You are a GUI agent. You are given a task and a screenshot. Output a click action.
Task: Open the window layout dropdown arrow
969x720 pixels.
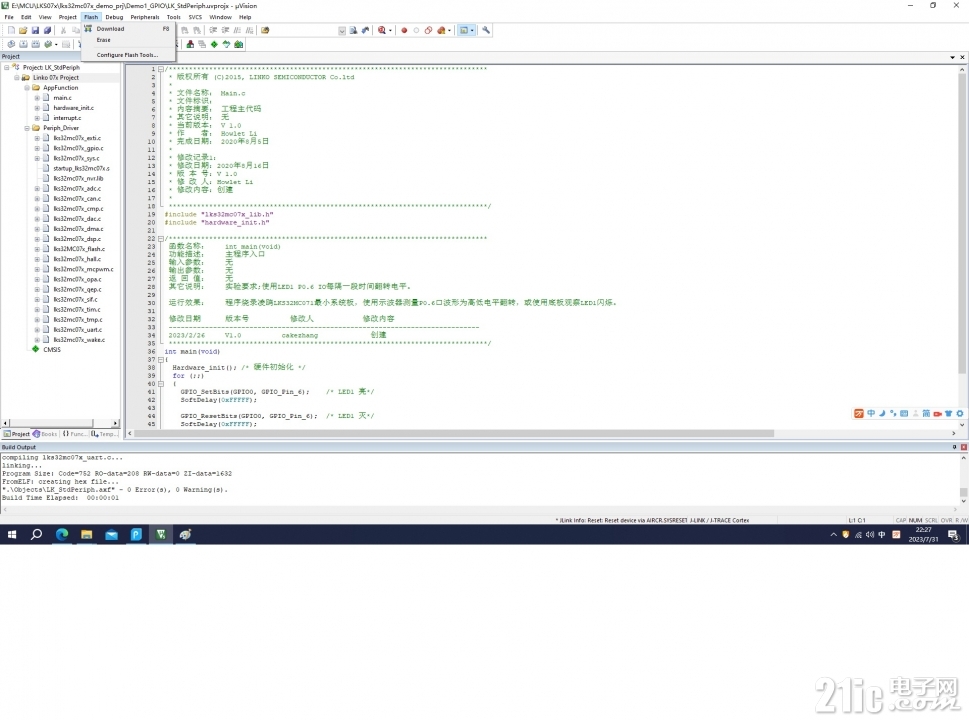(x=472, y=30)
